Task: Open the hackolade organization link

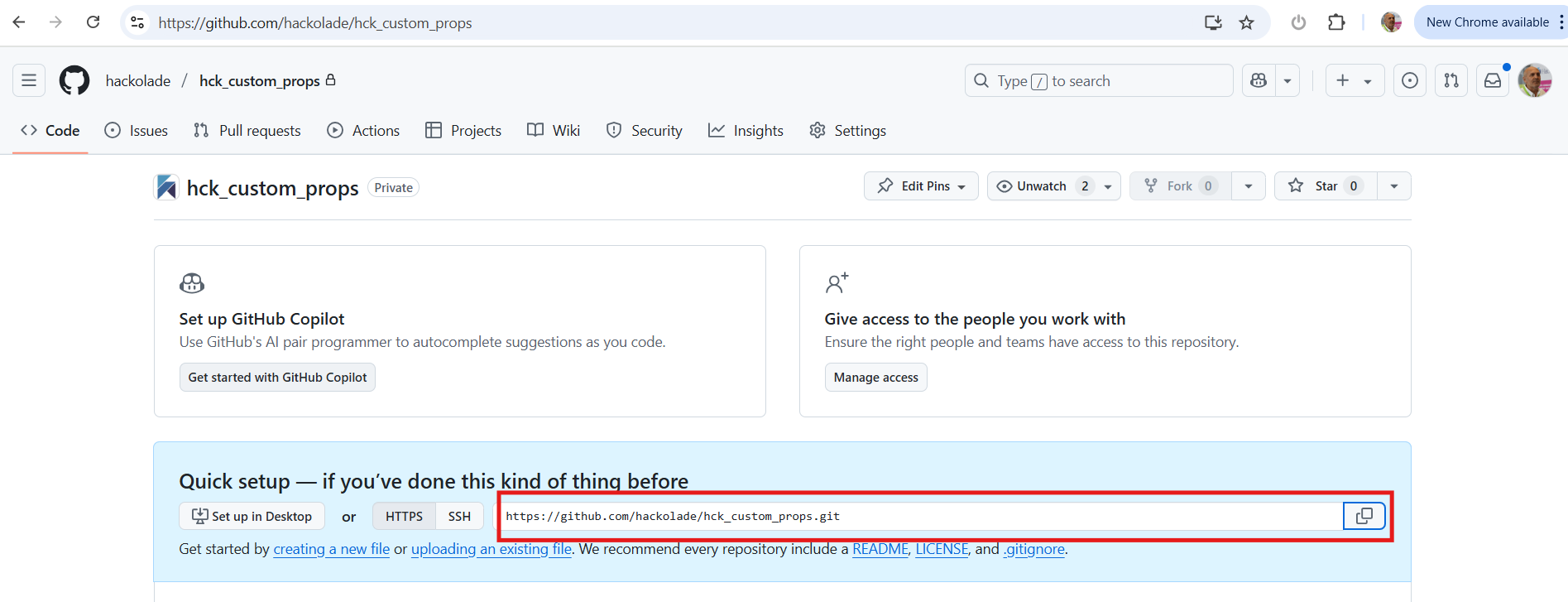Action: coord(138,80)
